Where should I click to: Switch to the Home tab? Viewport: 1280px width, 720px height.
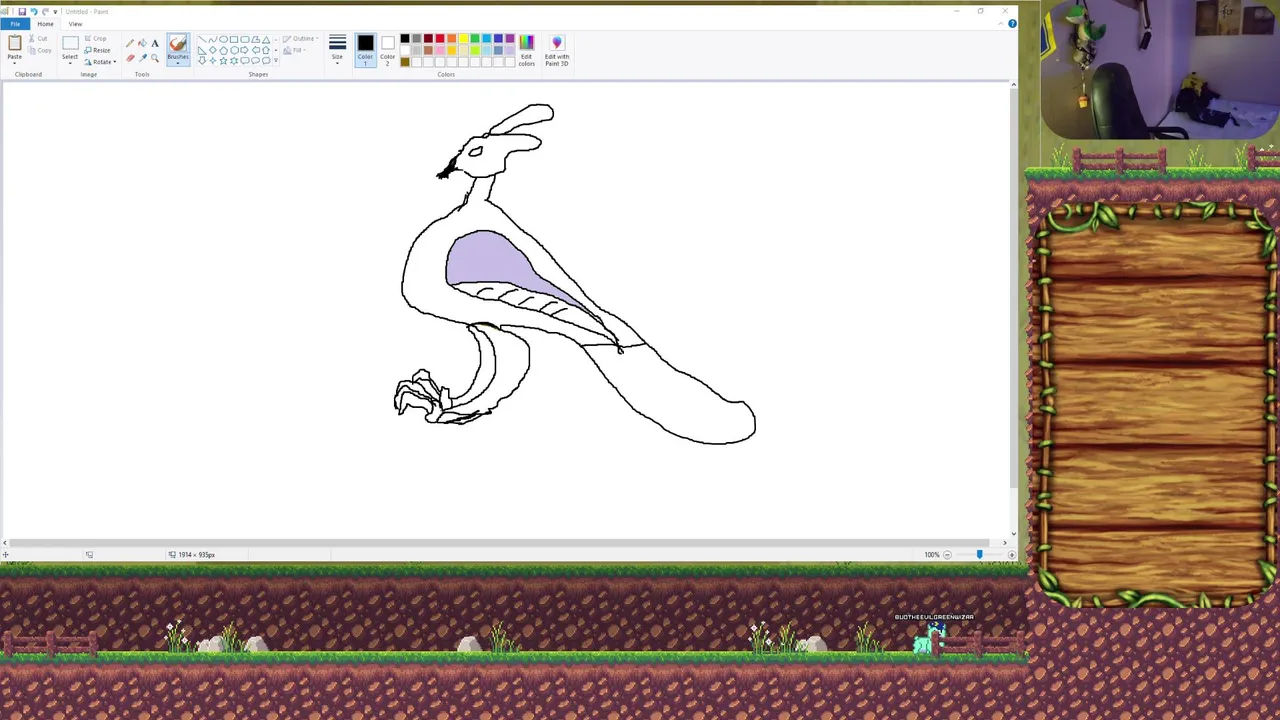[45, 24]
